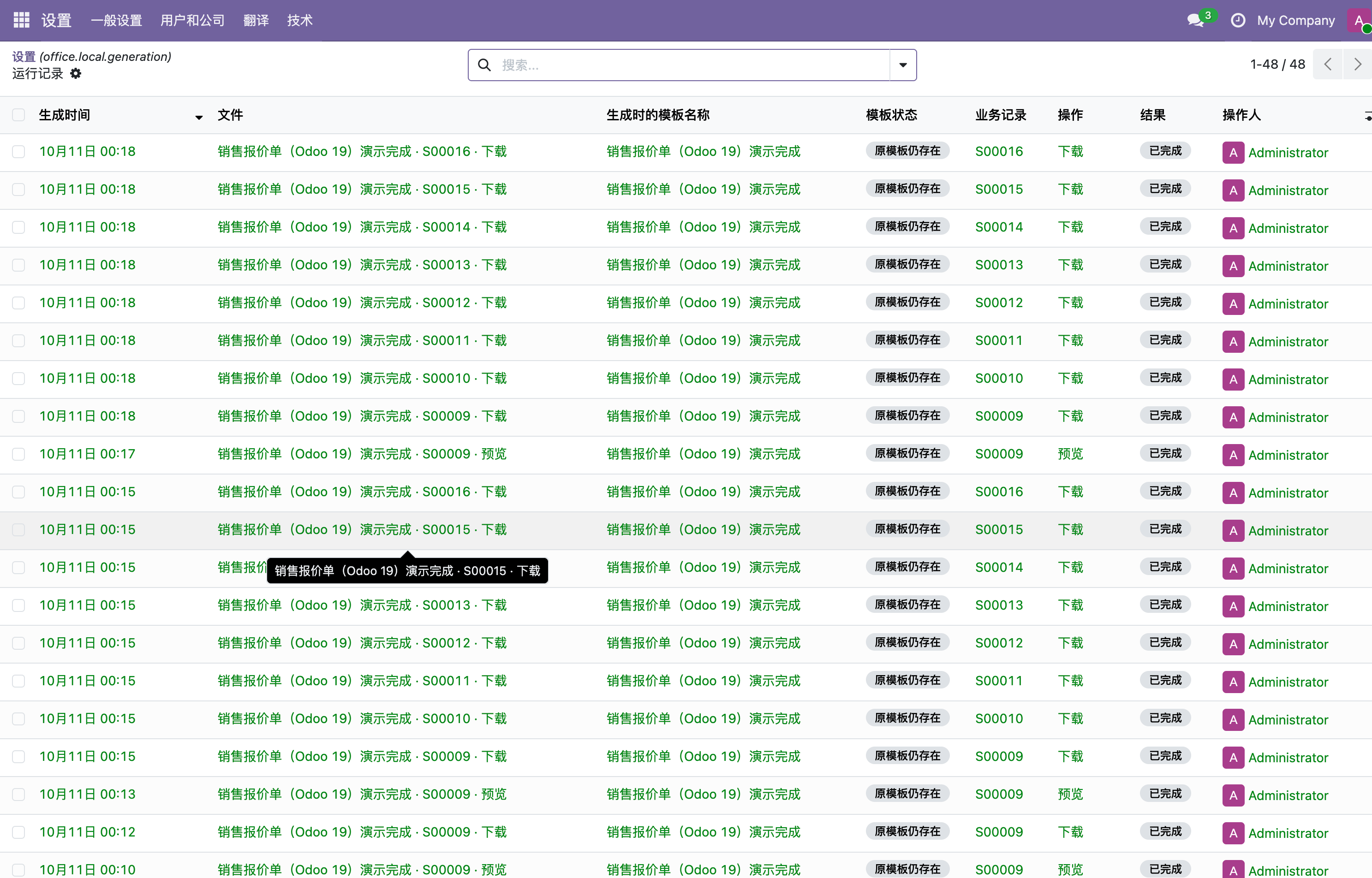
Task: Open optional columns adjust icon
Action: [1367, 116]
